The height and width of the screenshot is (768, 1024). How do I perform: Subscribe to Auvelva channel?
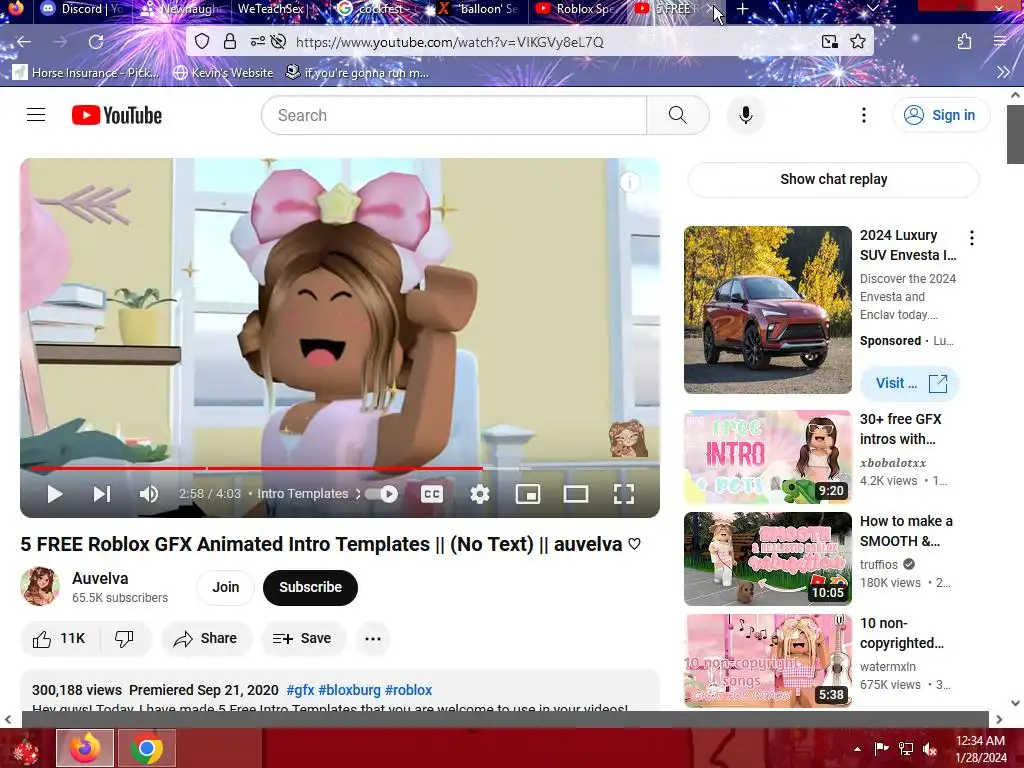pos(310,587)
